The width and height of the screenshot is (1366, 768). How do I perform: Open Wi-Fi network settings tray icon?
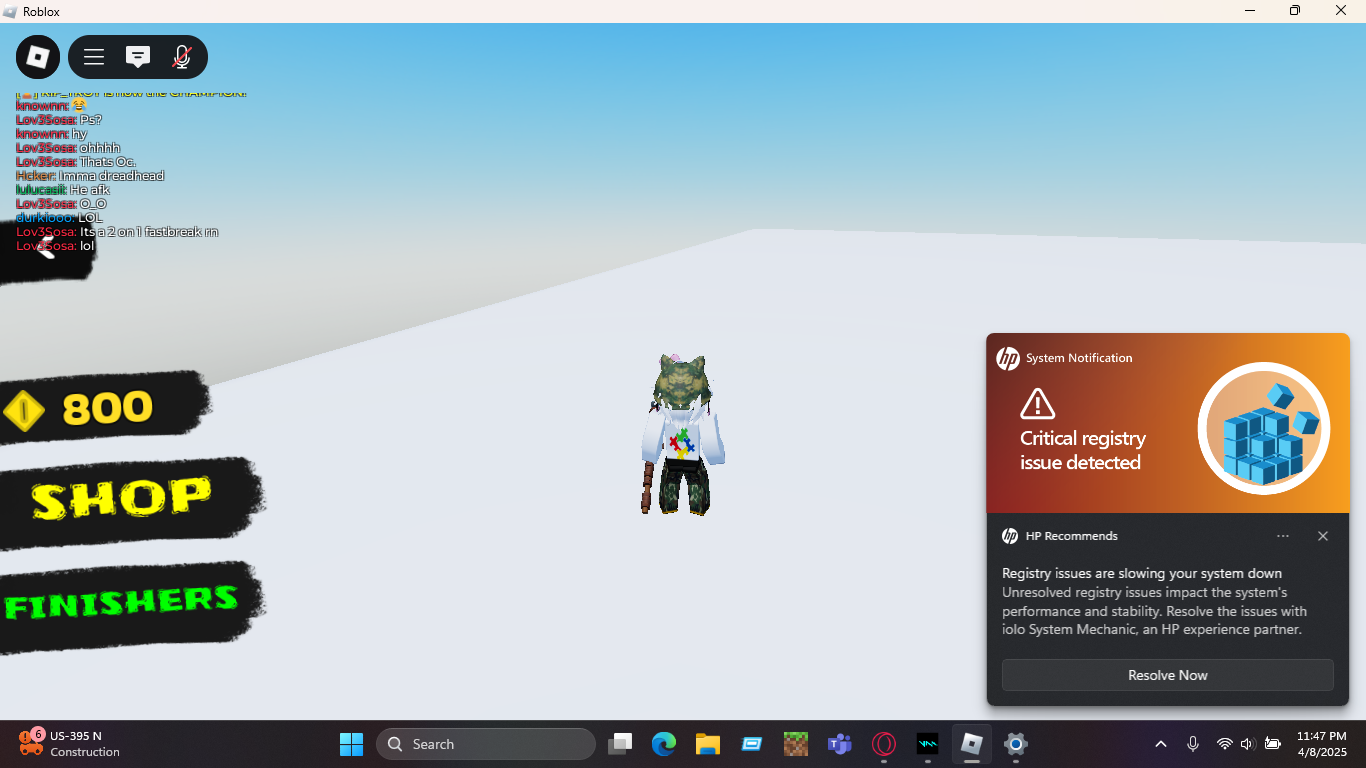1224,744
